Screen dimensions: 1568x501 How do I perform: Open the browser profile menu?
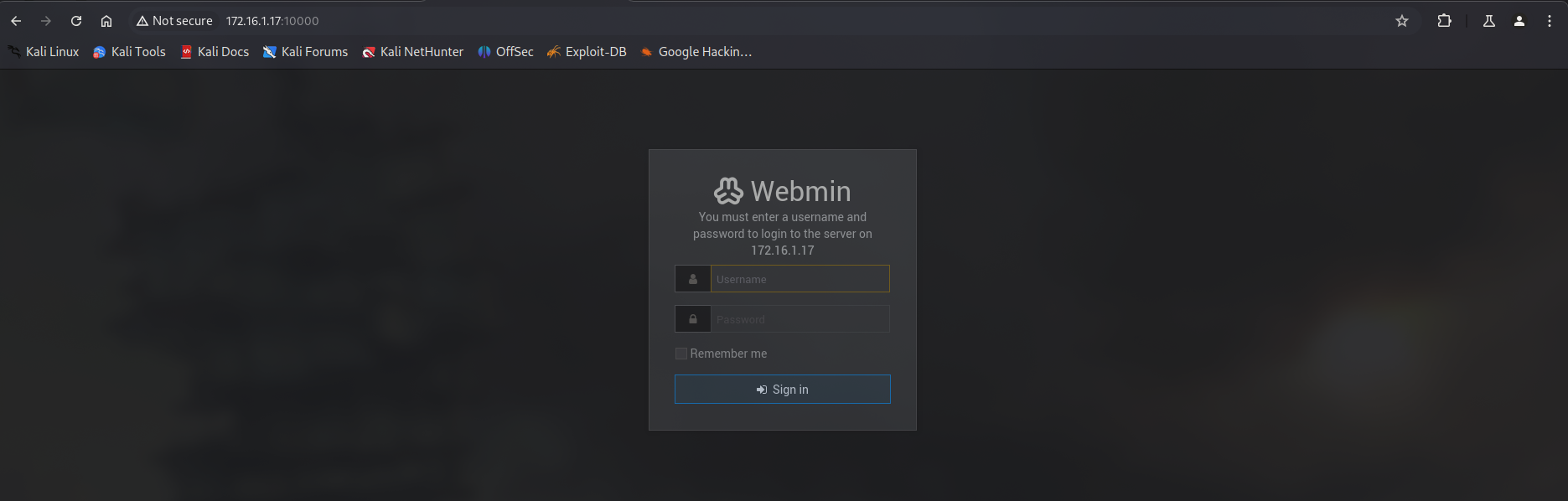pos(1519,21)
